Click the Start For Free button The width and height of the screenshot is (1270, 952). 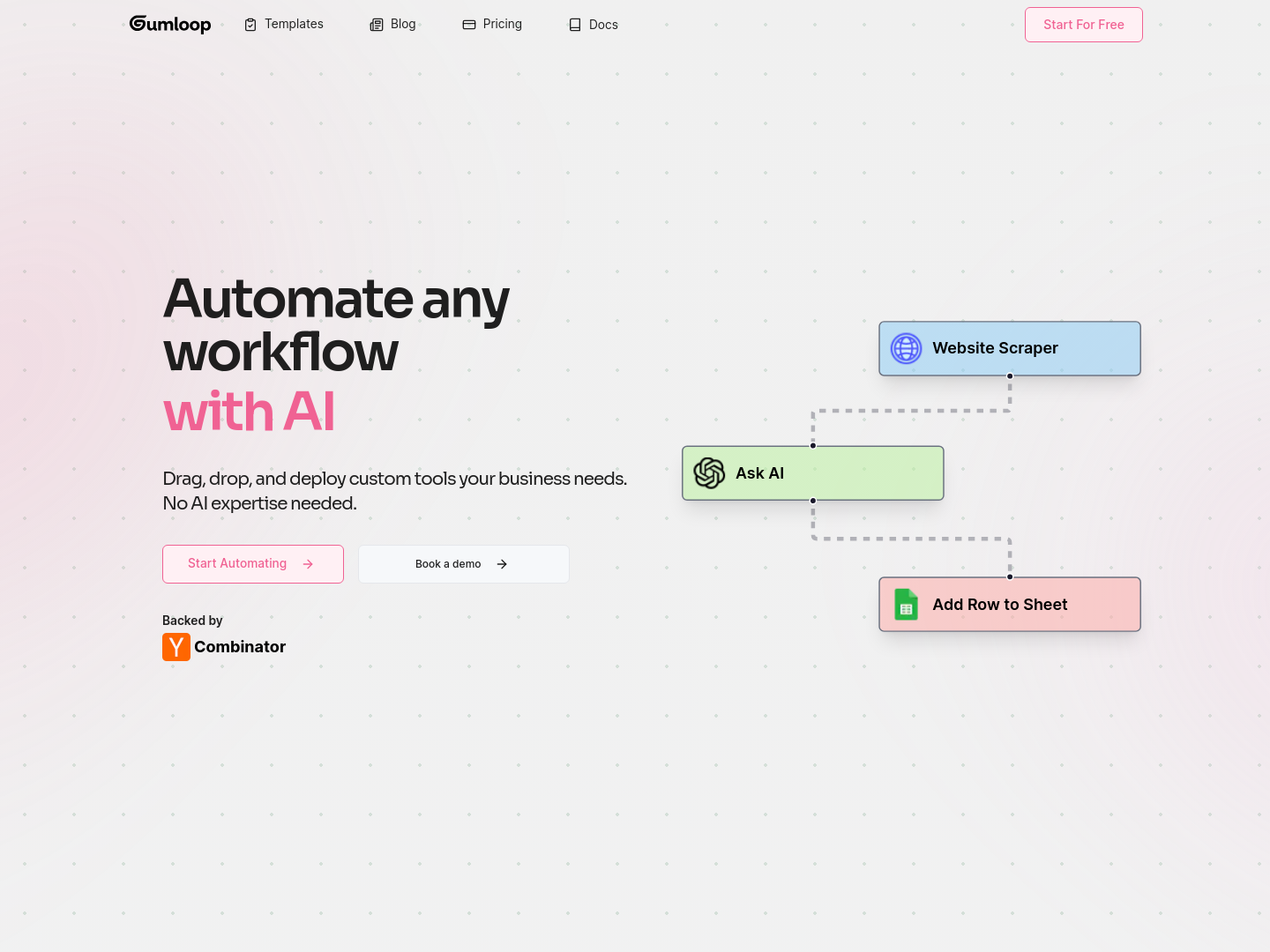coord(1083,24)
